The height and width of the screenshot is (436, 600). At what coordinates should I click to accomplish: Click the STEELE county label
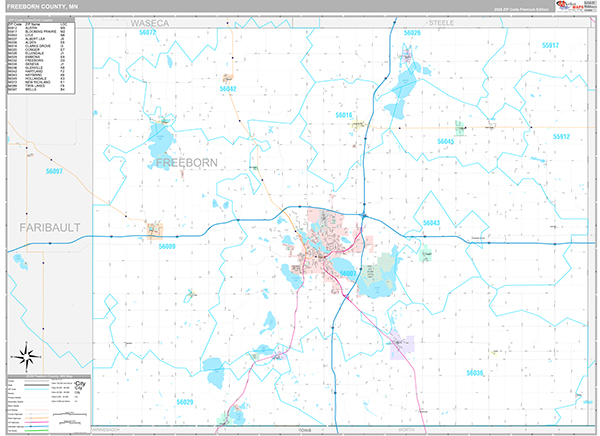tap(440, 21)
